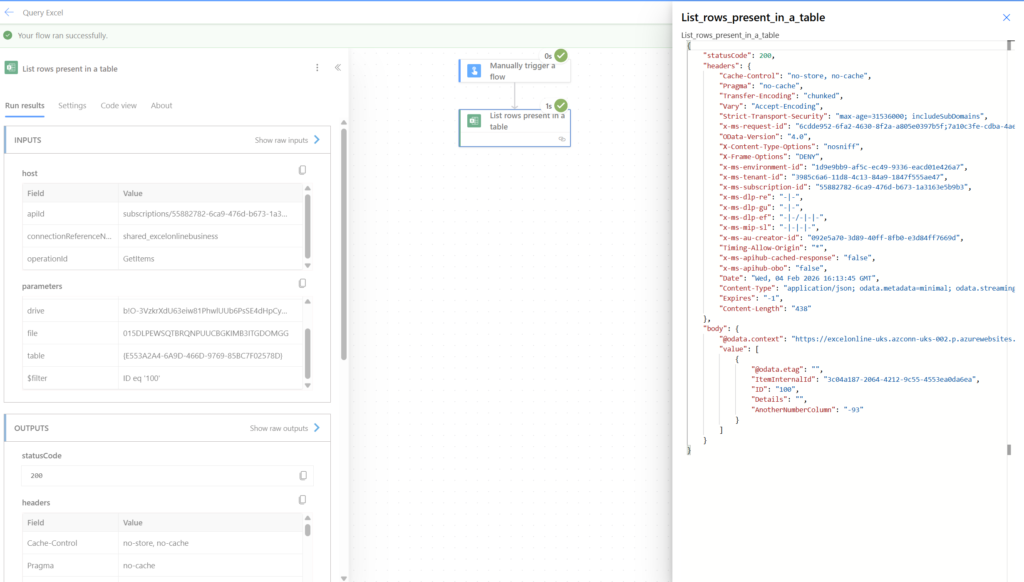This screenshot has height=582, width=1024.
Task: Show raw outputs
Action: click(278, 428)
